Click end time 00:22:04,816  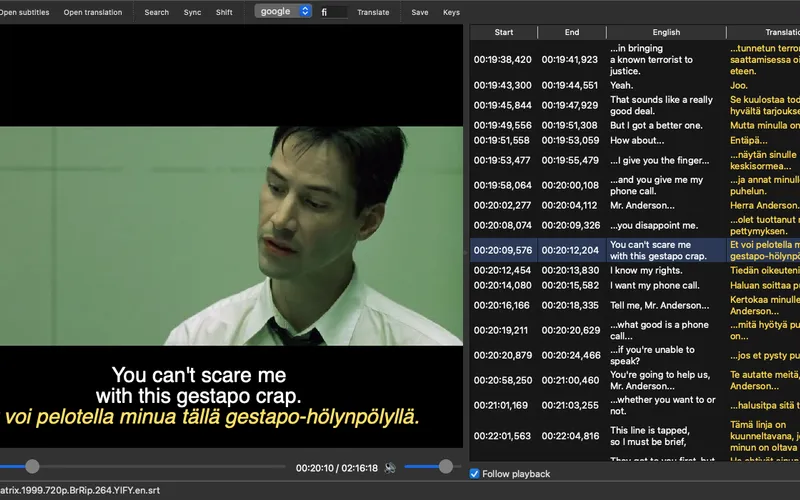point(570,436)
